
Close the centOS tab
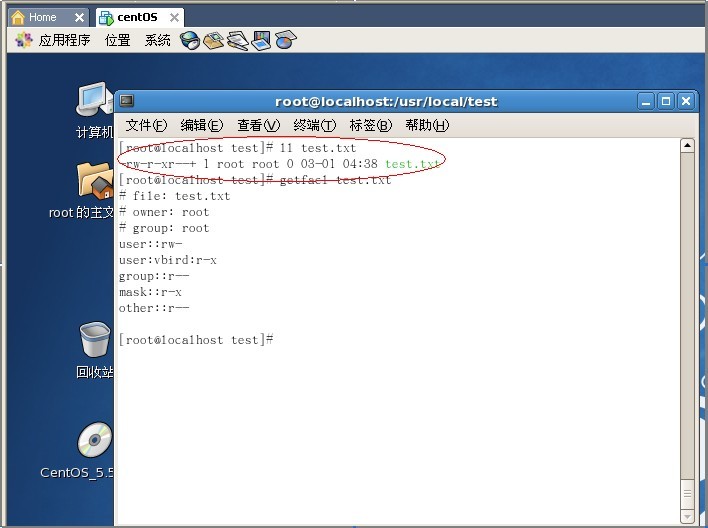pos(174,18)
